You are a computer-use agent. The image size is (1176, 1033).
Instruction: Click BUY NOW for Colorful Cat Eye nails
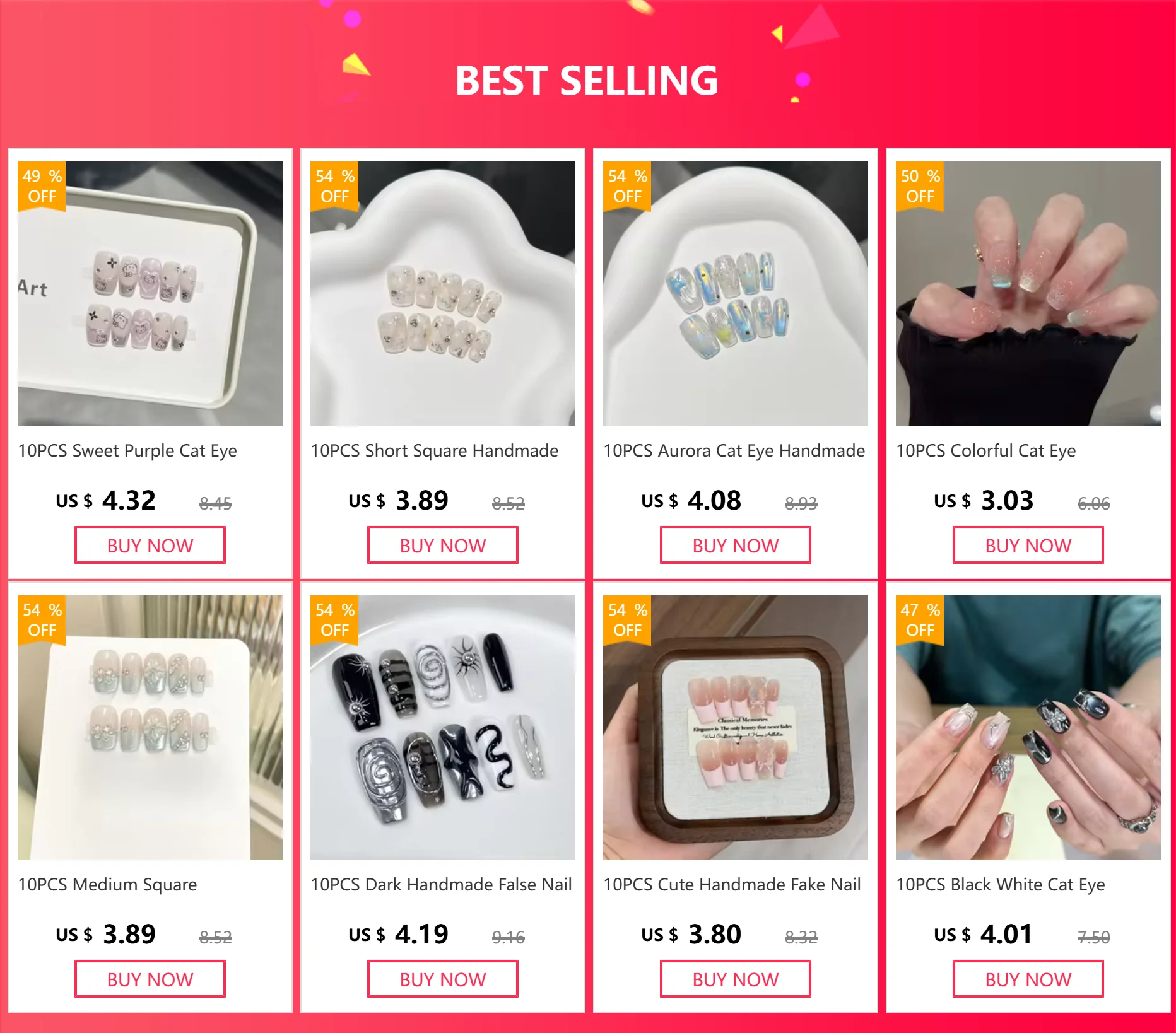coord(1028,545)
